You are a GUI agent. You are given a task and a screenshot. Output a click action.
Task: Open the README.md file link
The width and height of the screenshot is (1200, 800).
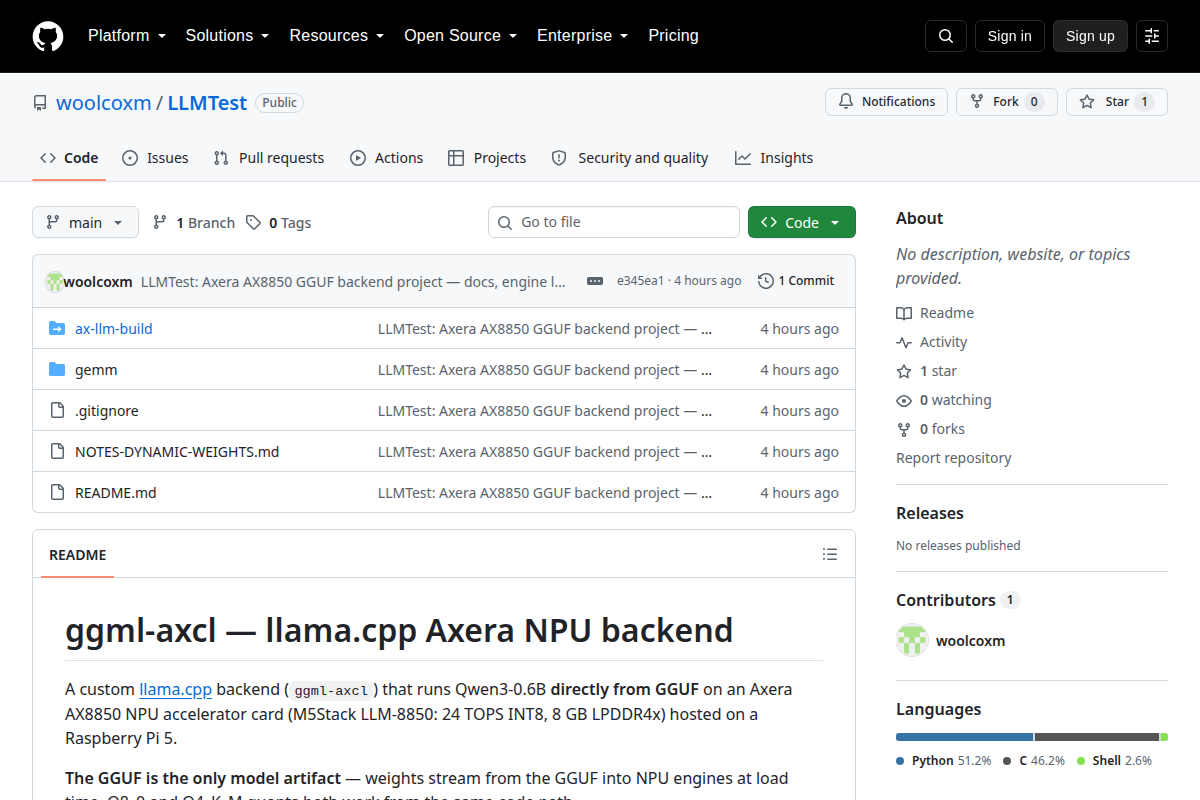116,493
